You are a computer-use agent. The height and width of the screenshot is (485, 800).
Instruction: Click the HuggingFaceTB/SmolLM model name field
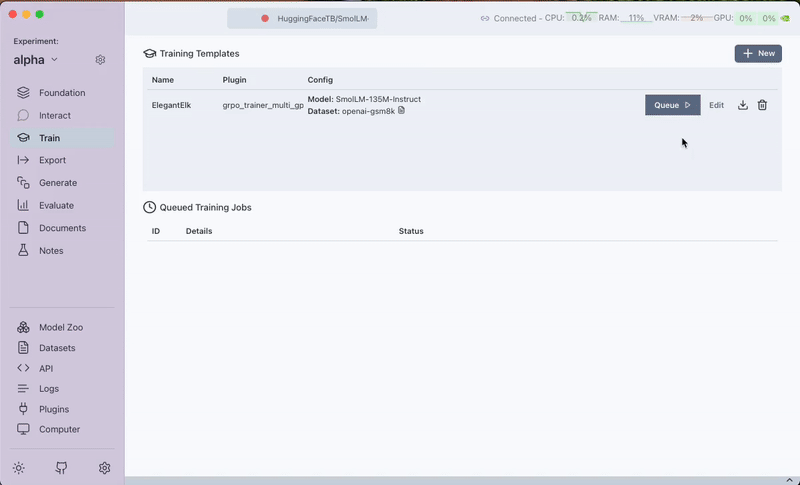click(322, 18)
